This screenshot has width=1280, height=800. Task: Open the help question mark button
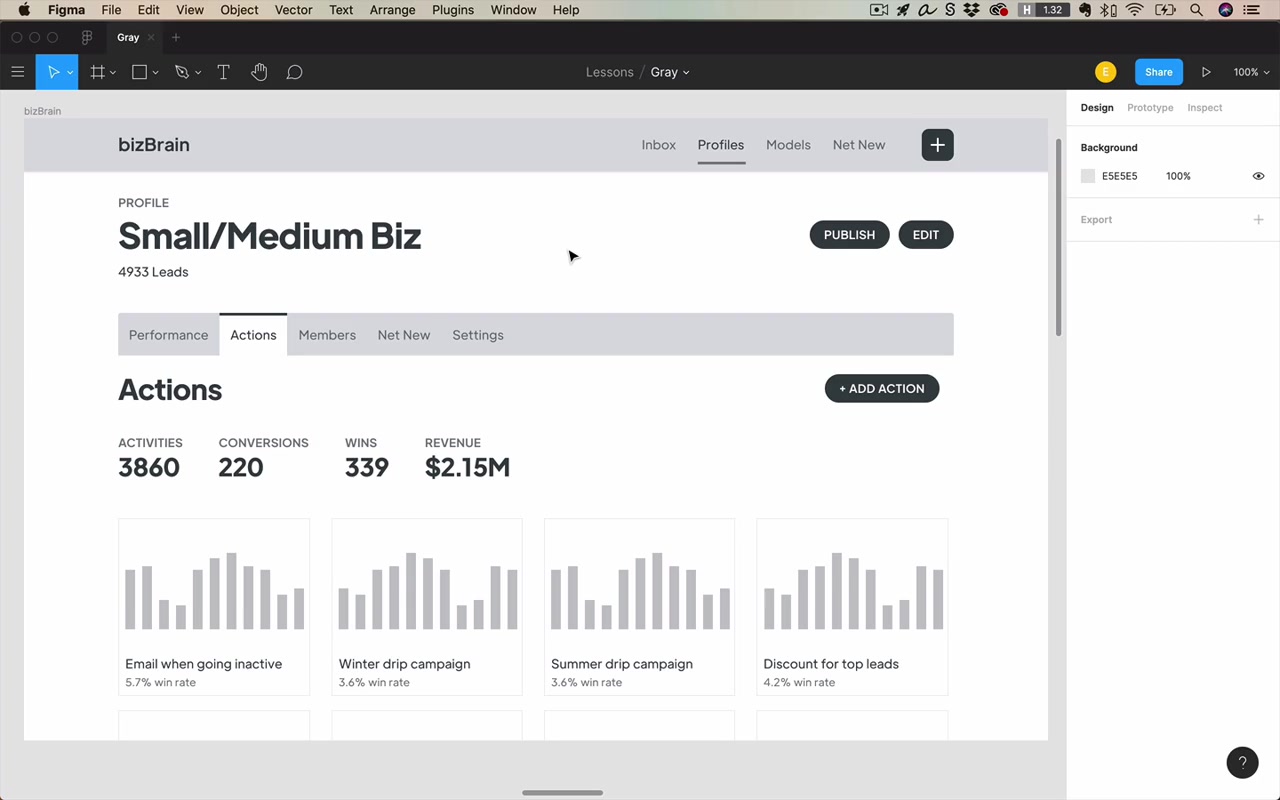pos(1242,762)
